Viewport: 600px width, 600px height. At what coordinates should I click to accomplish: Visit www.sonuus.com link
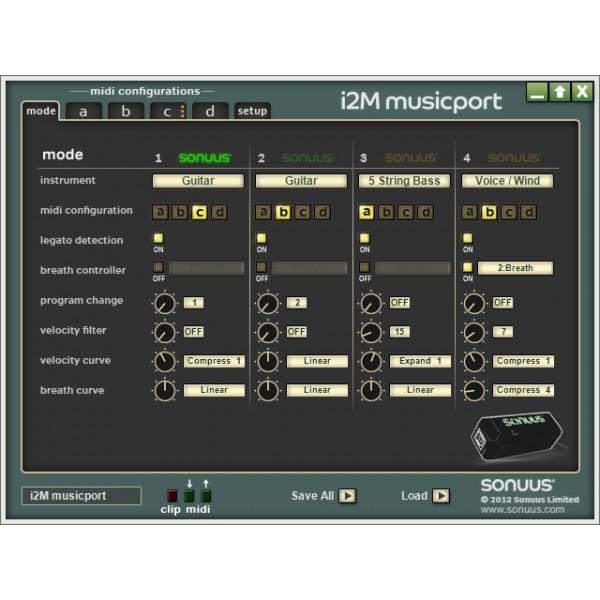pos(522,510)
